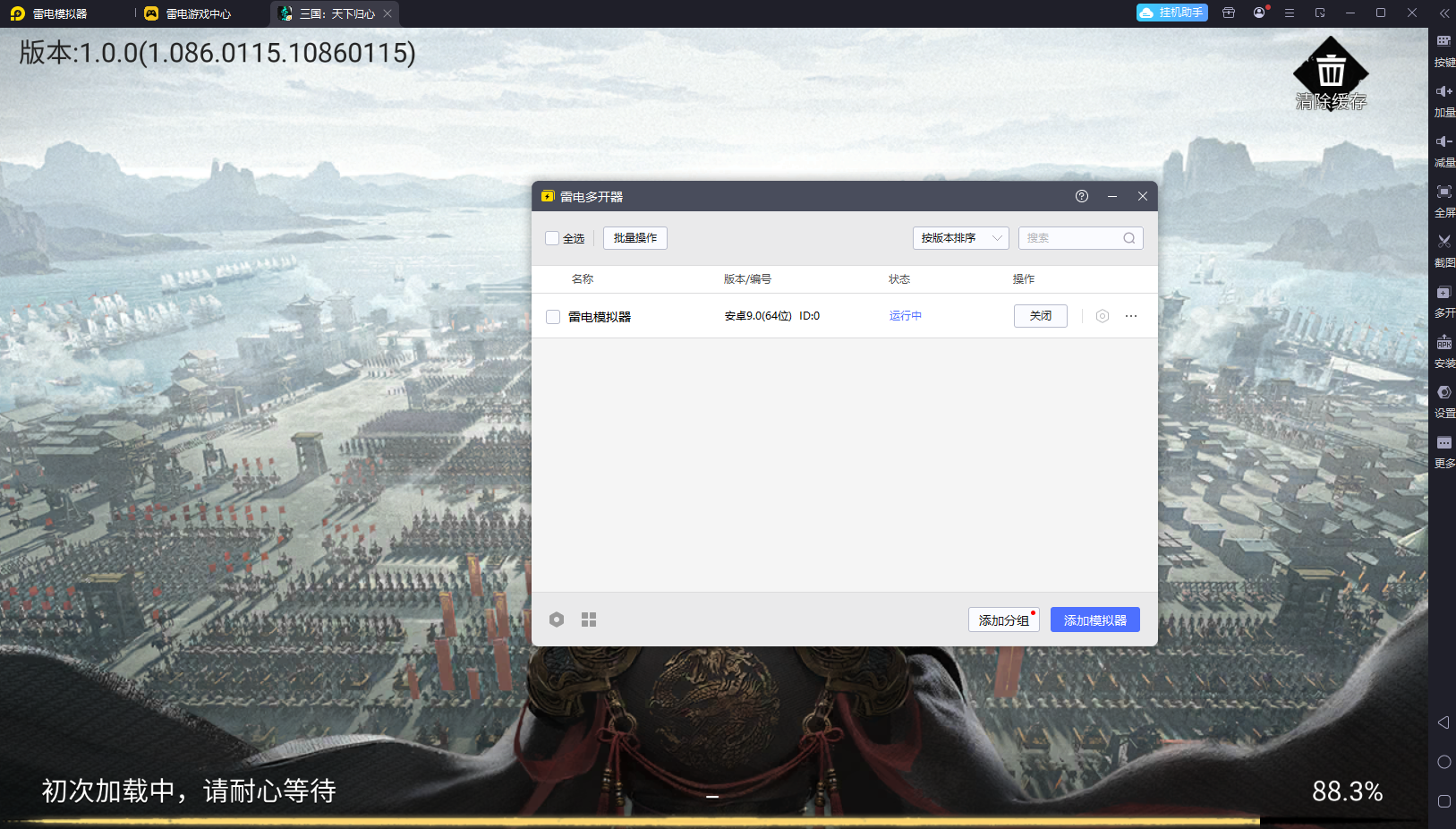Take a screenshot with 截图 scissors icon
Image resolution: width=1456 pixels, height=829 pixels.
click(1443, 243)
